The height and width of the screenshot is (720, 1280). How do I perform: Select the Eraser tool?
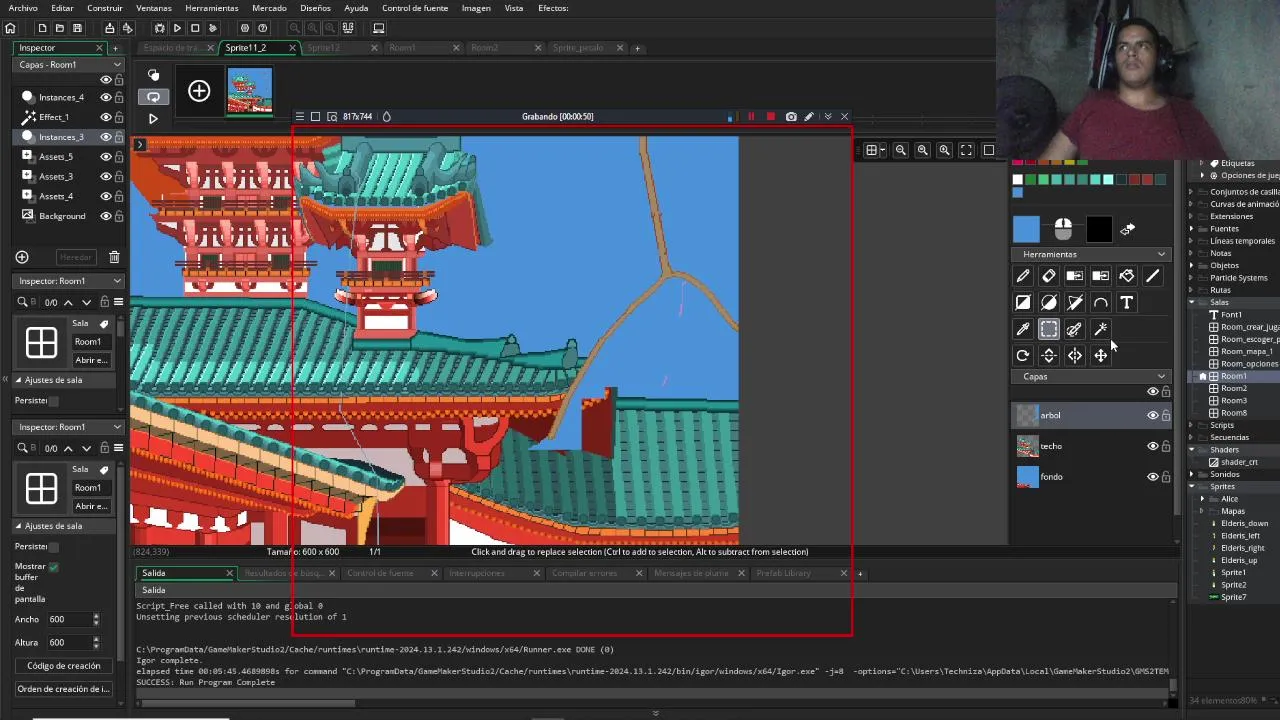click(1048, 276)
